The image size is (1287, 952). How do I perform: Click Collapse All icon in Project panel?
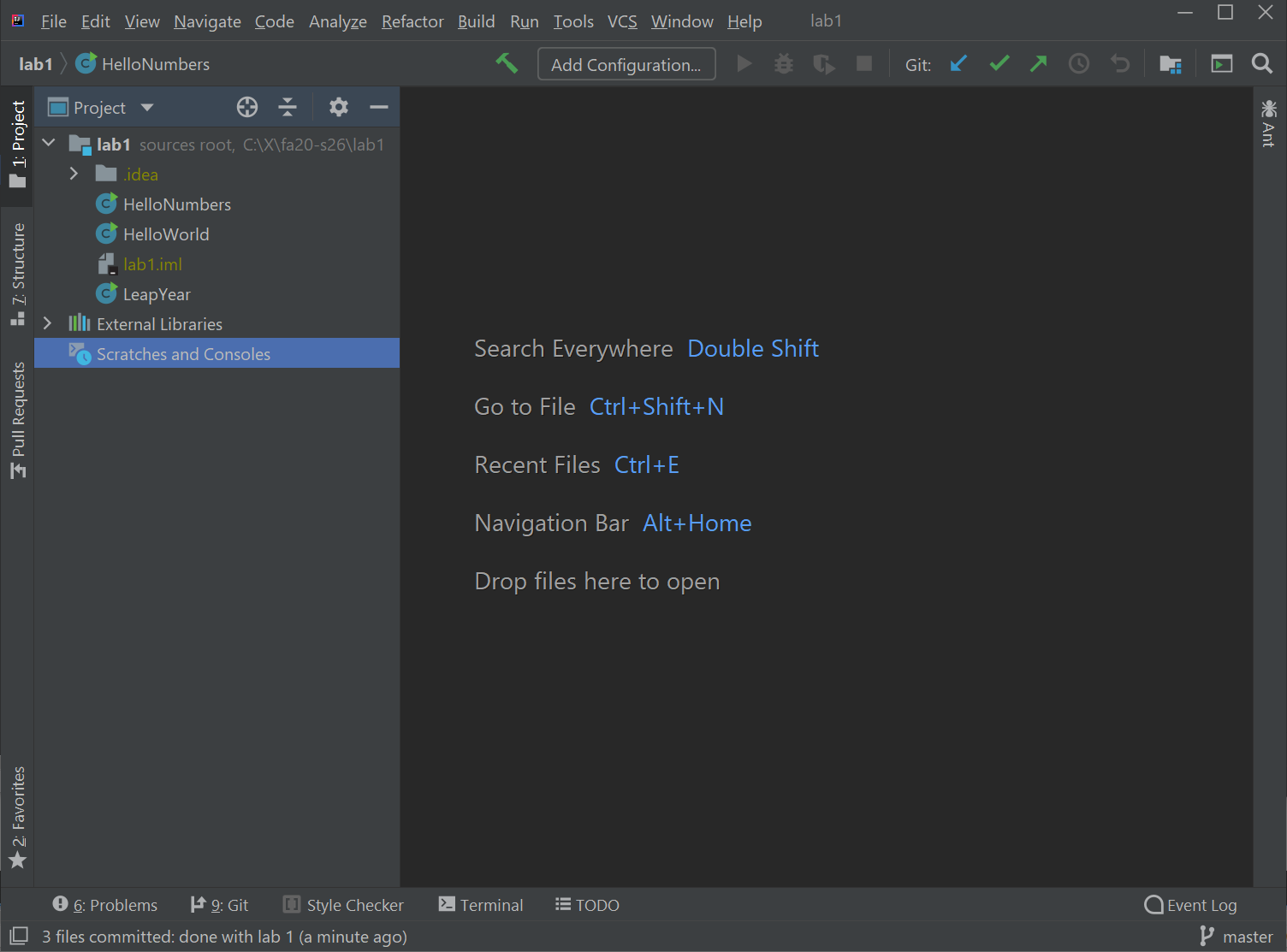click(x=288, y=107)
